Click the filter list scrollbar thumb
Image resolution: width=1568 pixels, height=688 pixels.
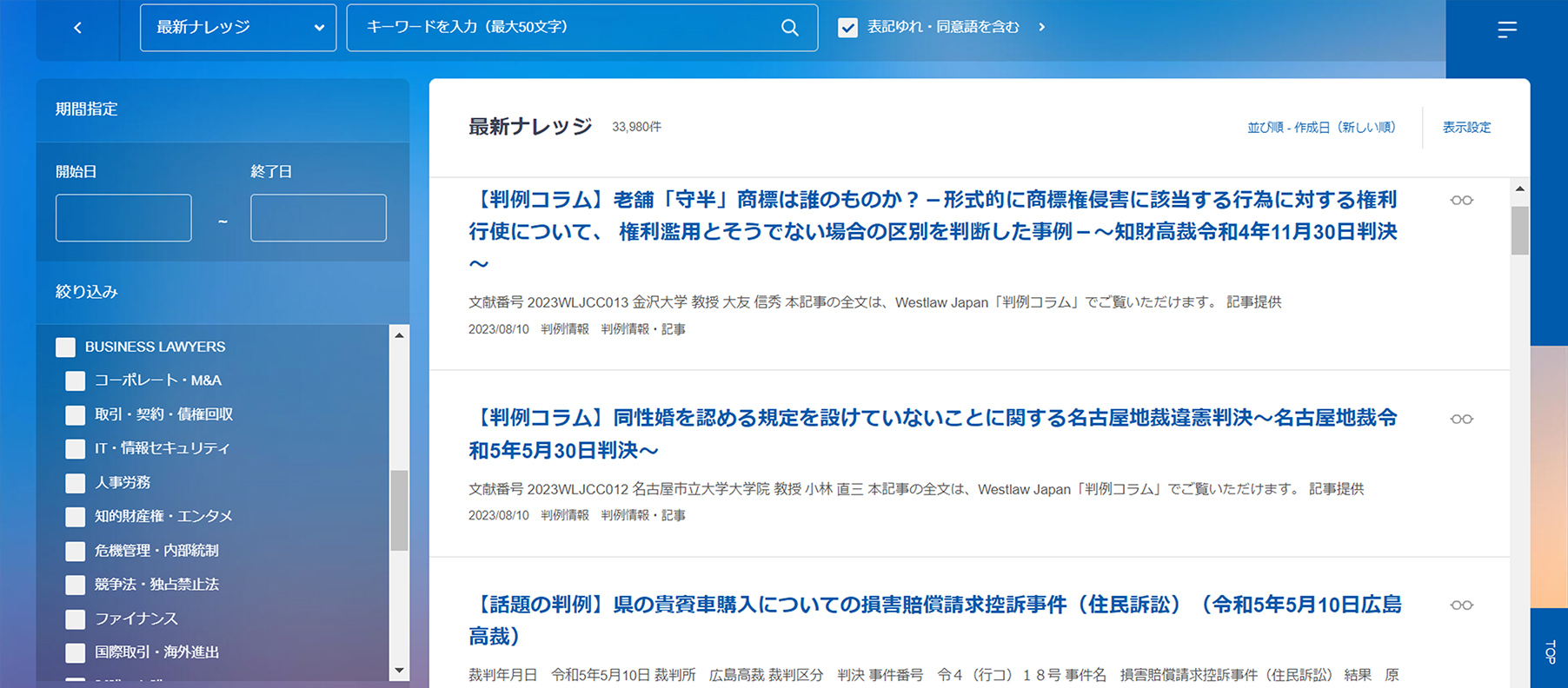399,511
